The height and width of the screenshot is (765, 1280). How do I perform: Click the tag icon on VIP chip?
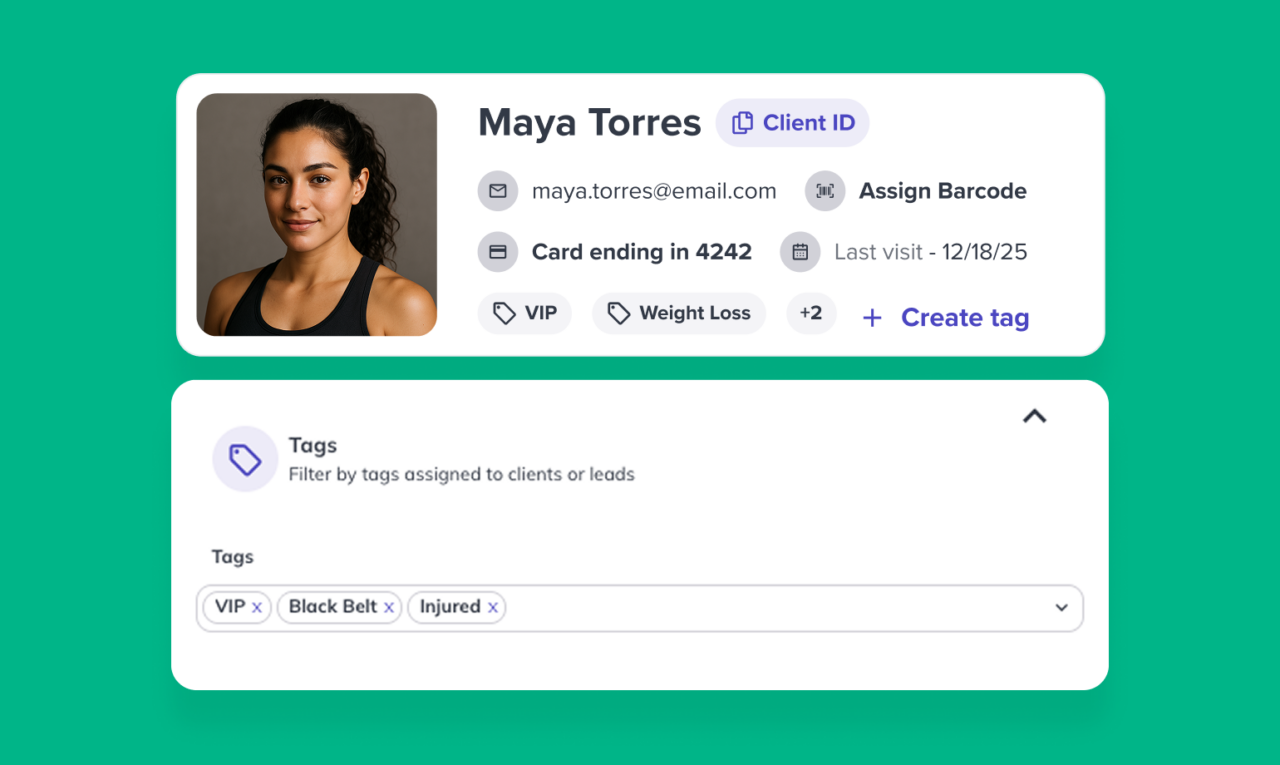[505, 313]
